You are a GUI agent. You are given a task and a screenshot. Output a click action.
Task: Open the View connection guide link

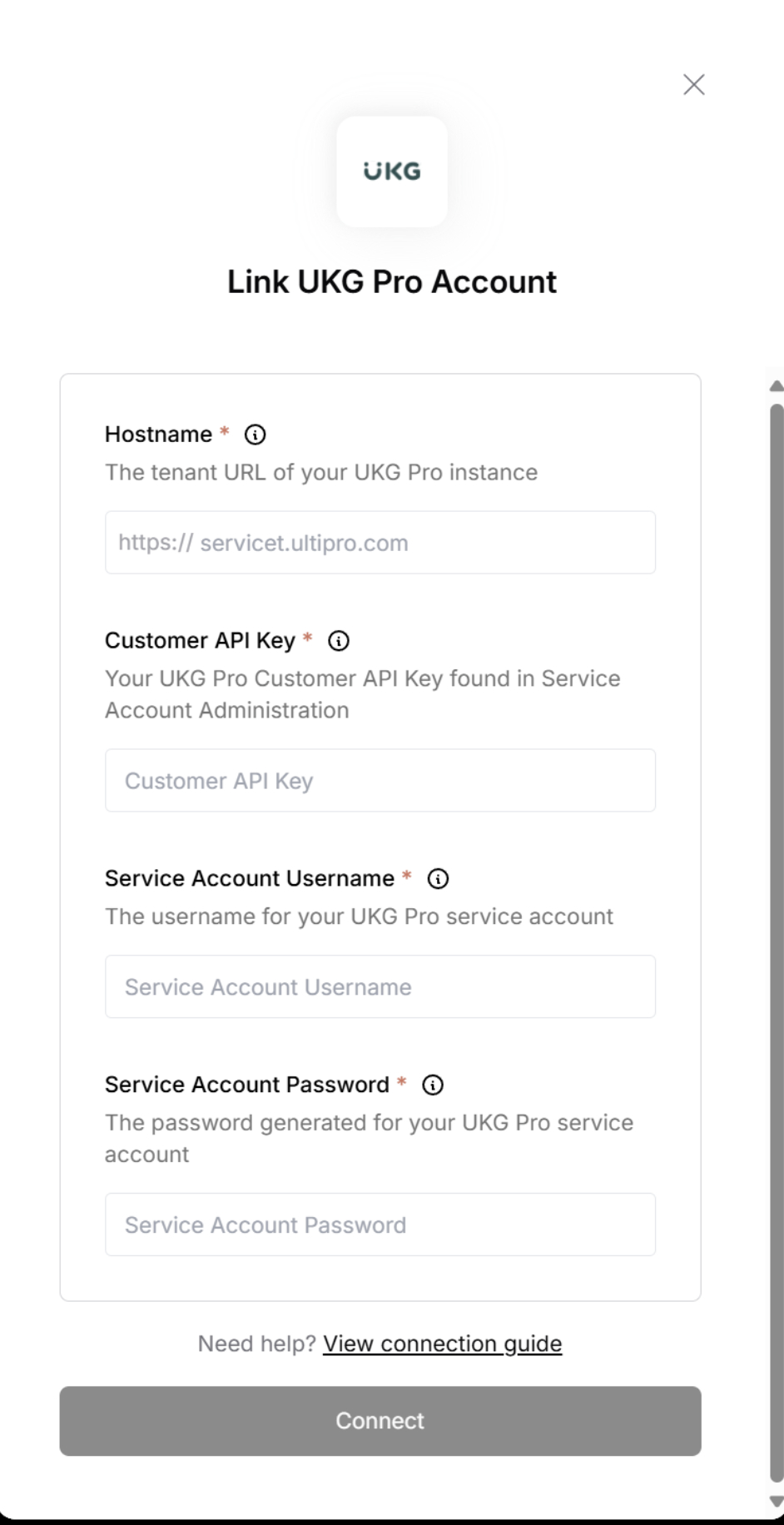pyautogui.click(x=442, y=1344)
